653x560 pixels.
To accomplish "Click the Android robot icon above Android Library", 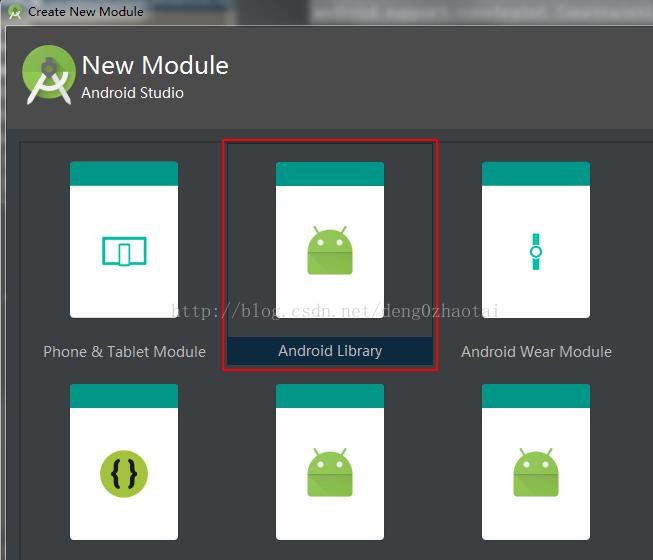I will 330,251.
